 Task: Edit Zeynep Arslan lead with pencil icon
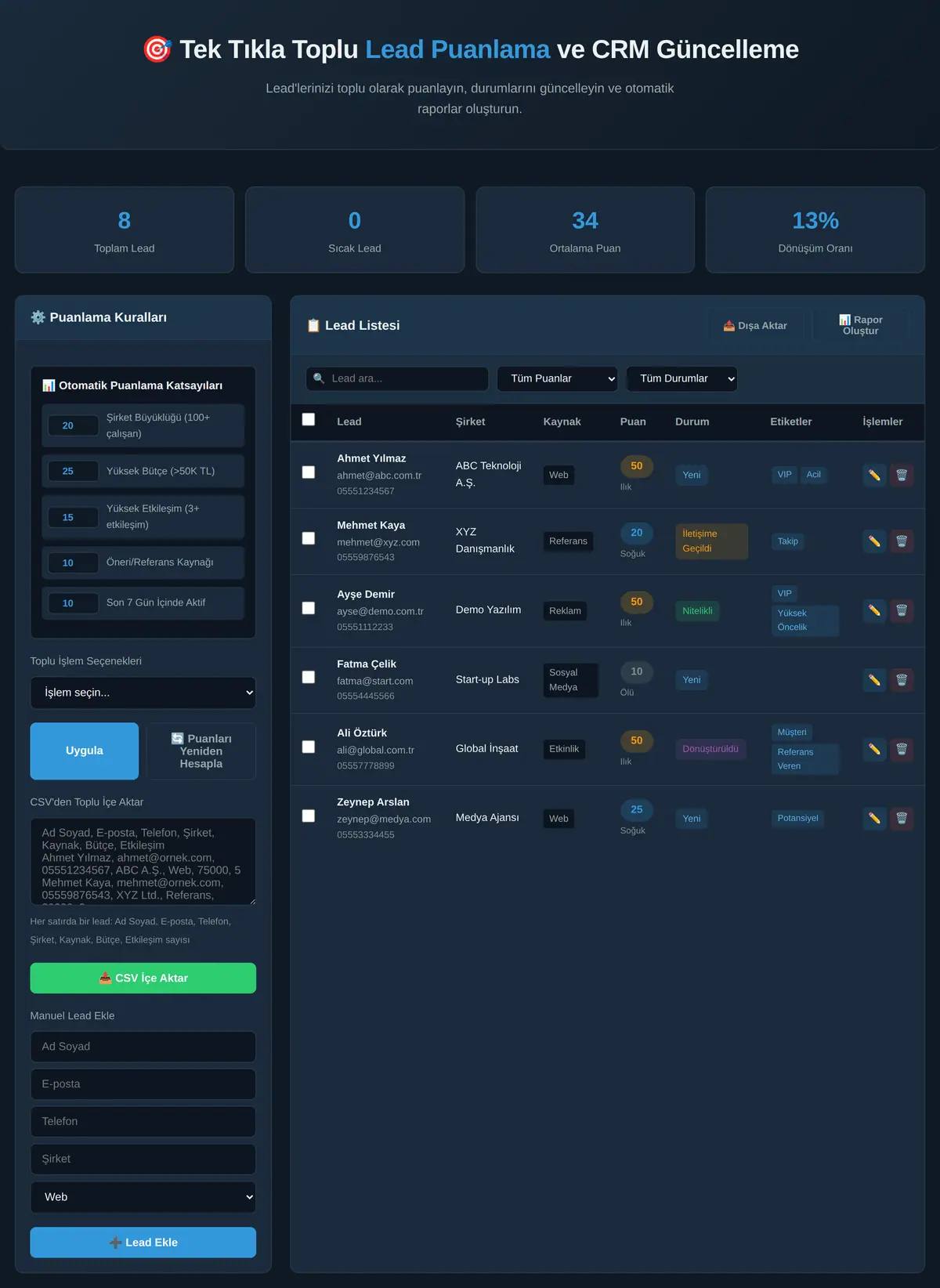click(x=874, y=819)
